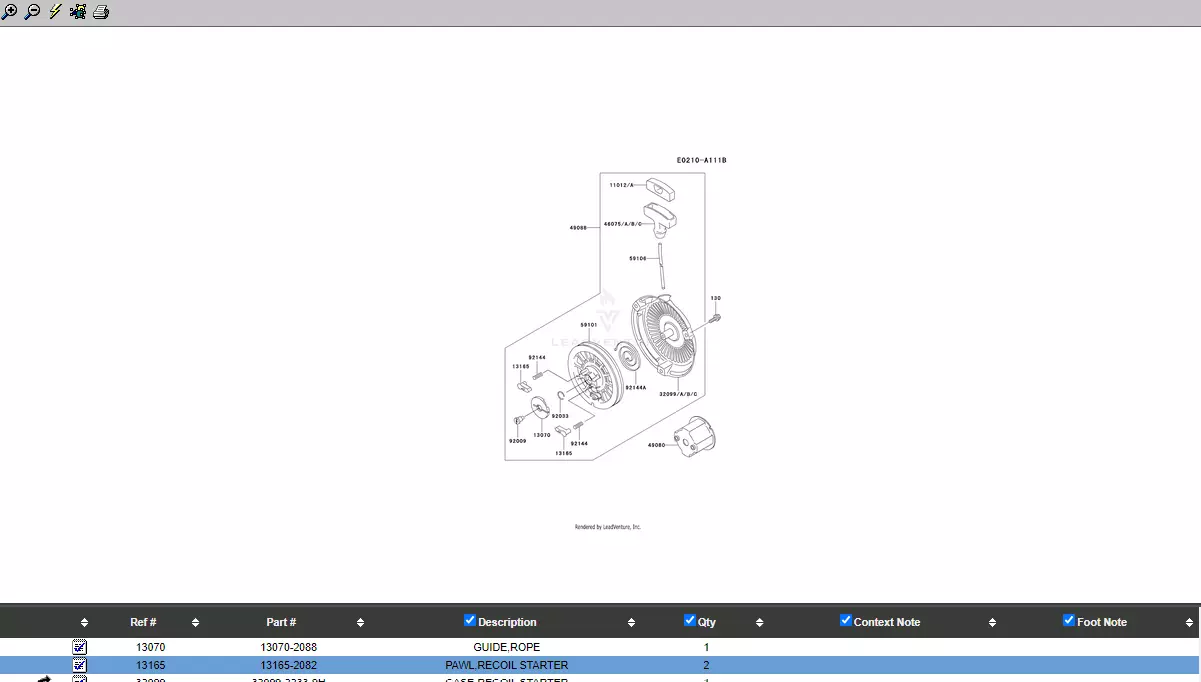This screenshot has height=682, width=1201.
Task: Open part number 13070-2088
Action: click(x=288, y=647)
